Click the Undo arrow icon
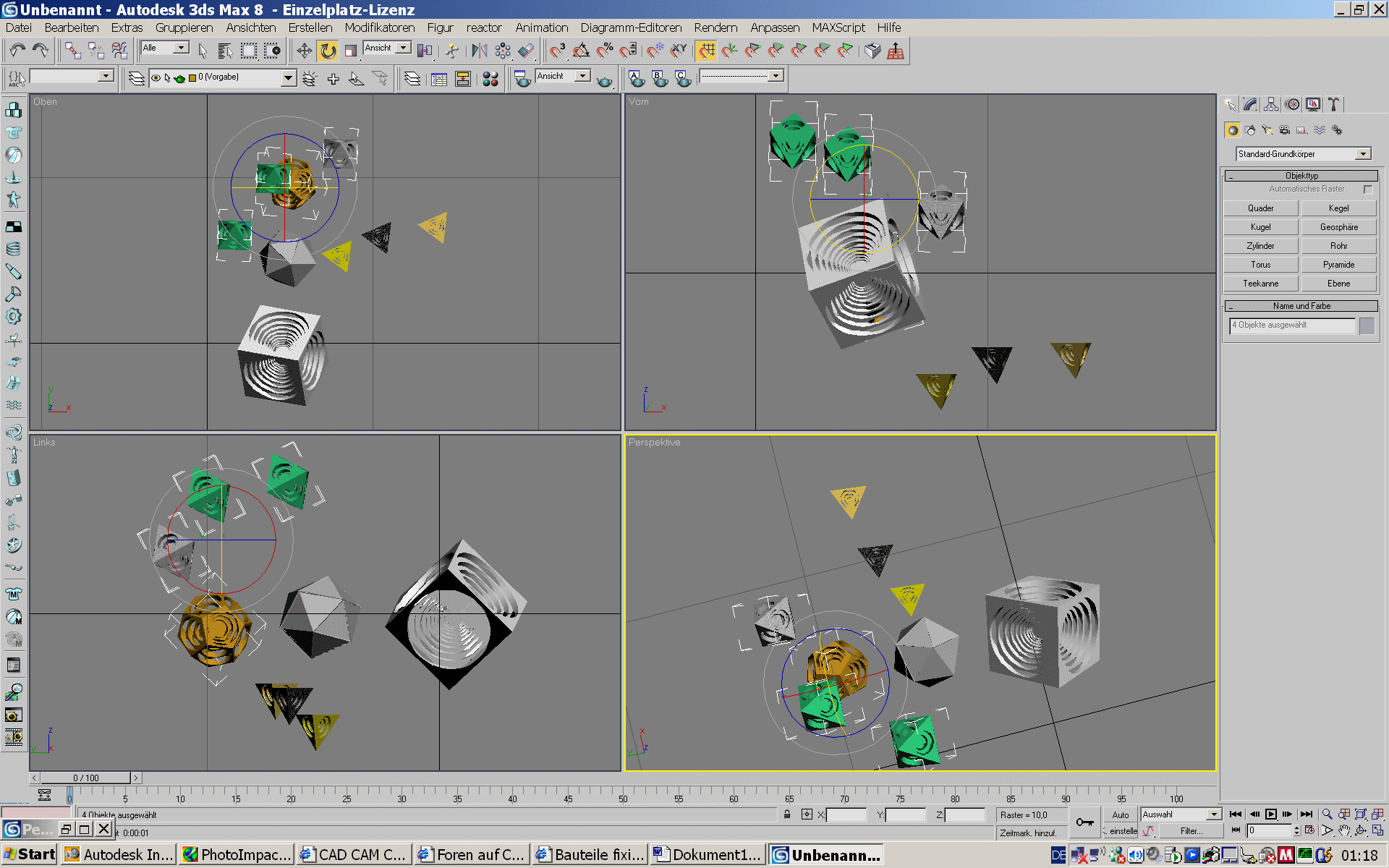Image resolution: width=1389 pixels, height=868 pixels. pos(17,51)
